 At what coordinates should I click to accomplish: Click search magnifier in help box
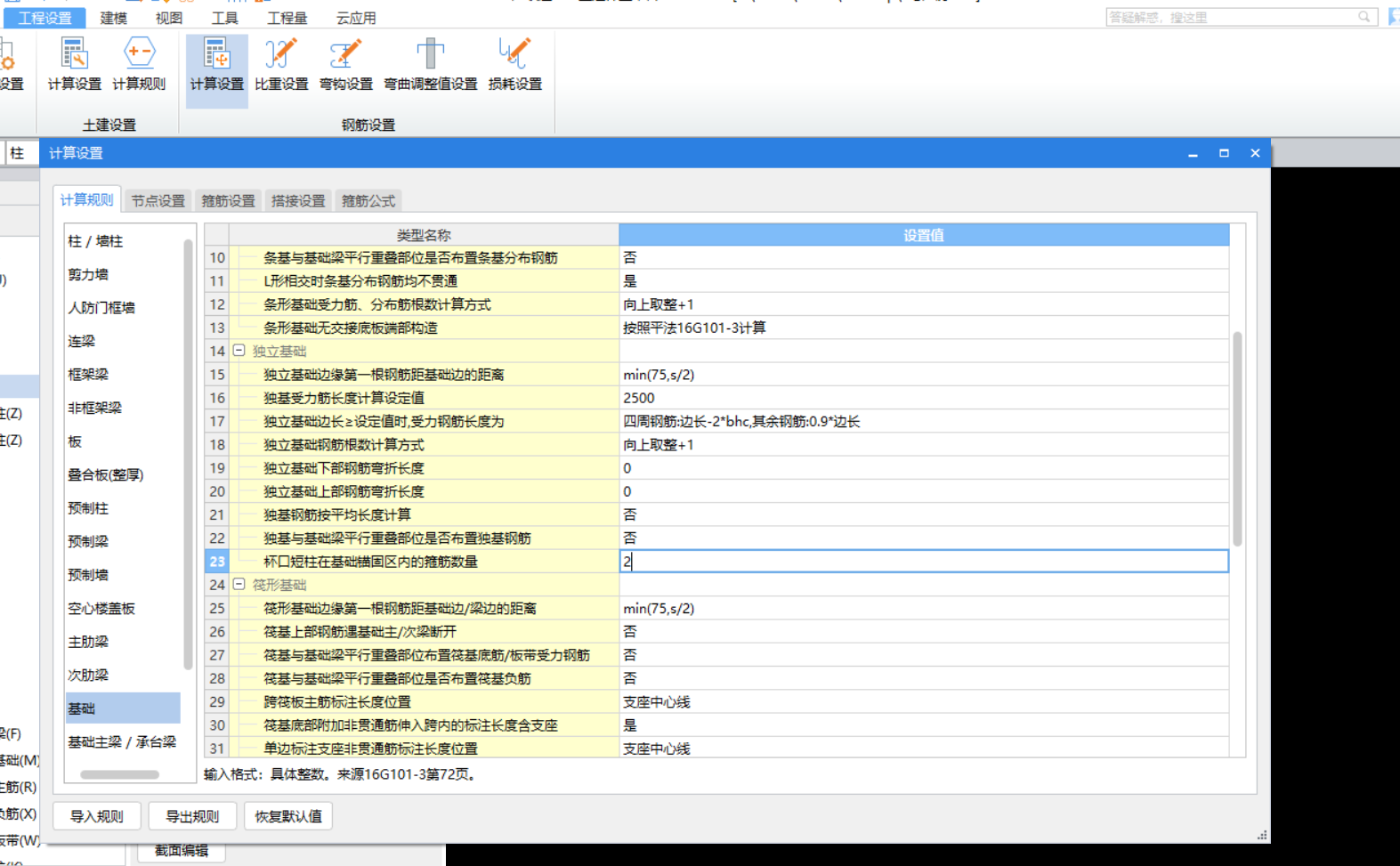pyautogui.click(x=1364, y=17)
